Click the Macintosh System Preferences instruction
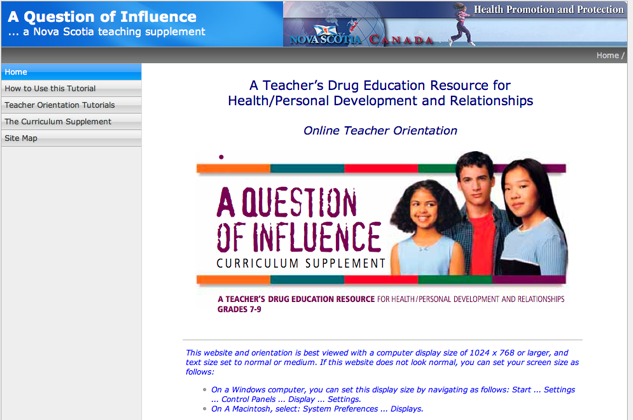 [x=317, y=409]
